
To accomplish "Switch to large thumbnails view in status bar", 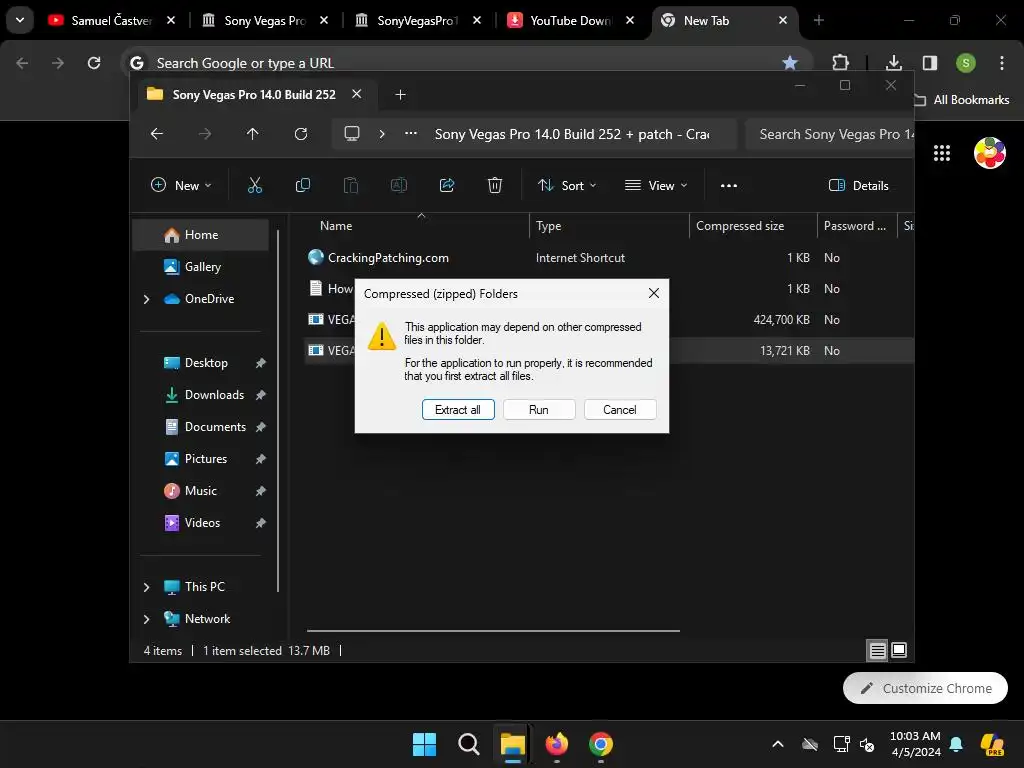I will coord(899,650).
